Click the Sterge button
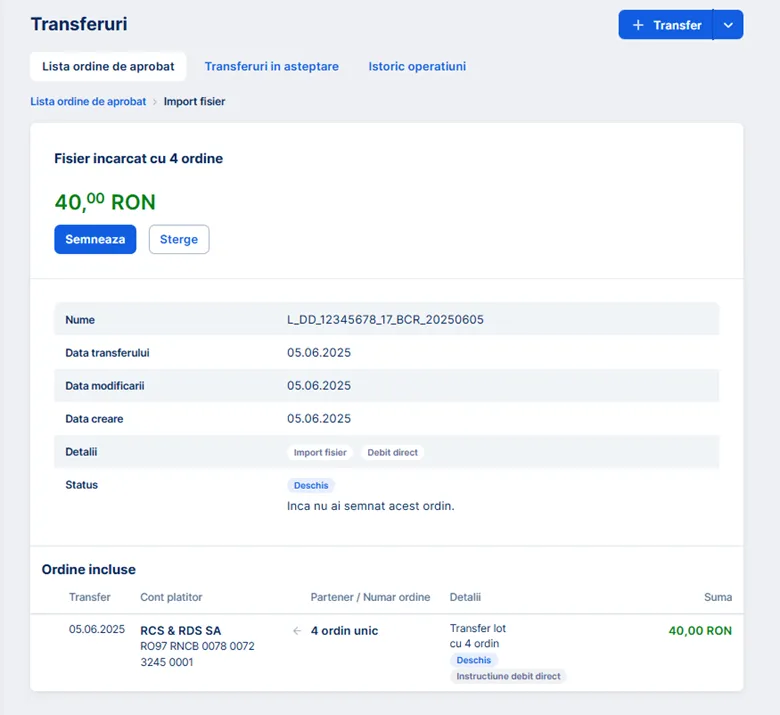The image size is (780, 715). click(x=179, y=240)
